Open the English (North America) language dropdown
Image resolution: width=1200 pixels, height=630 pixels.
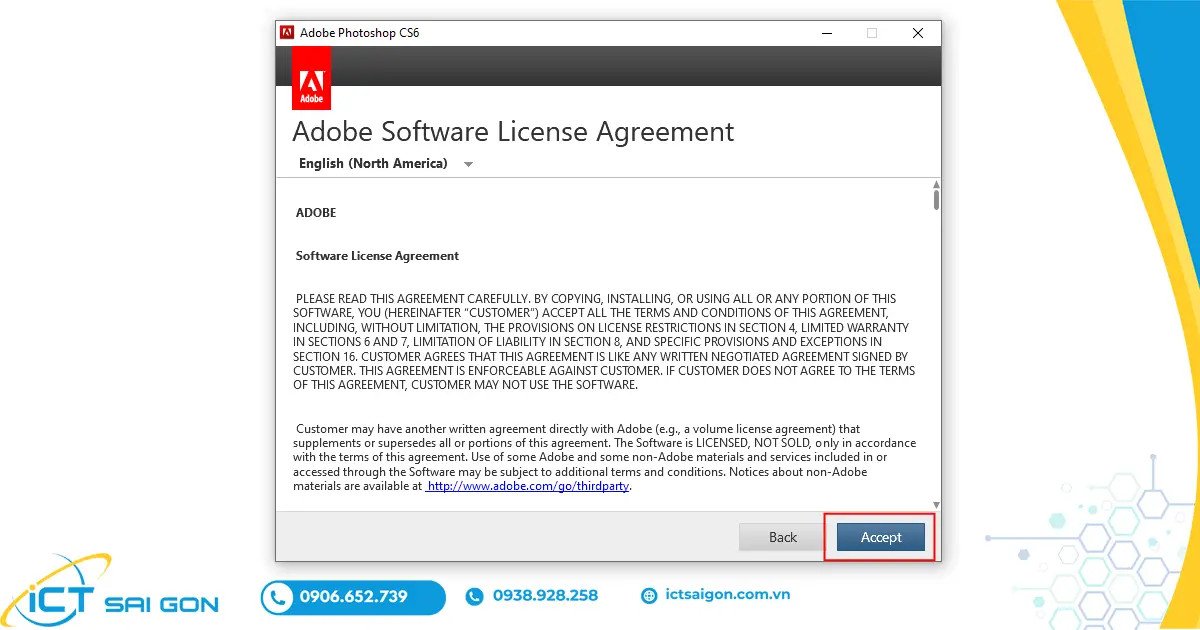coord(373,163)
